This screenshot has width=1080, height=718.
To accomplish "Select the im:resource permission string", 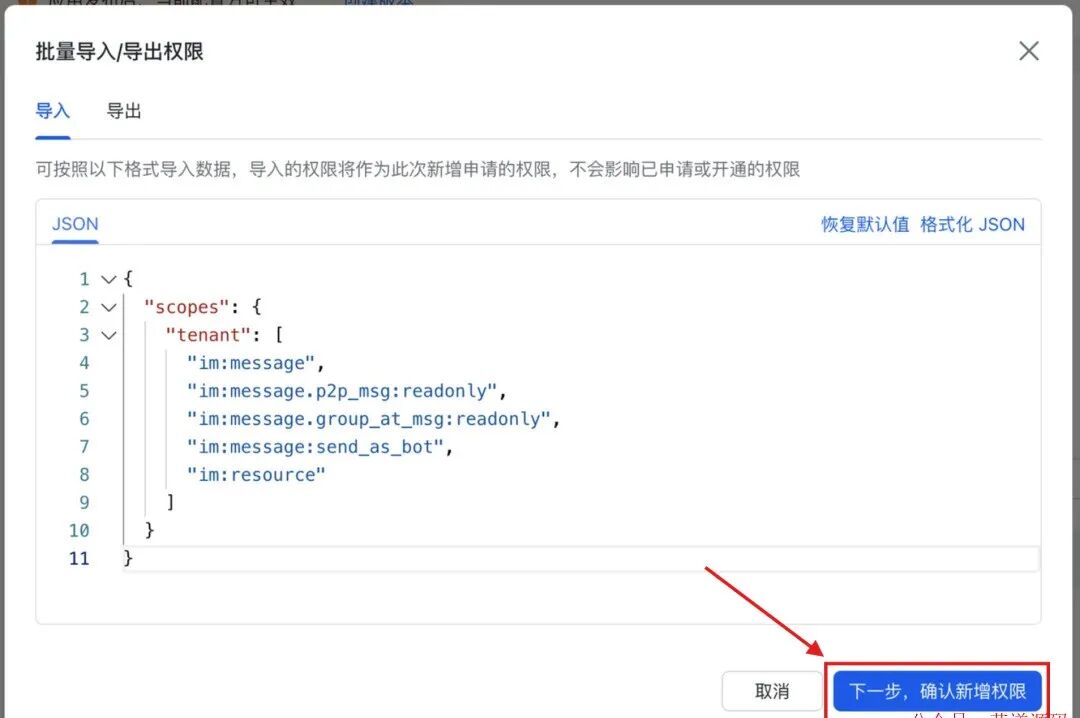I will pos(257,474).
